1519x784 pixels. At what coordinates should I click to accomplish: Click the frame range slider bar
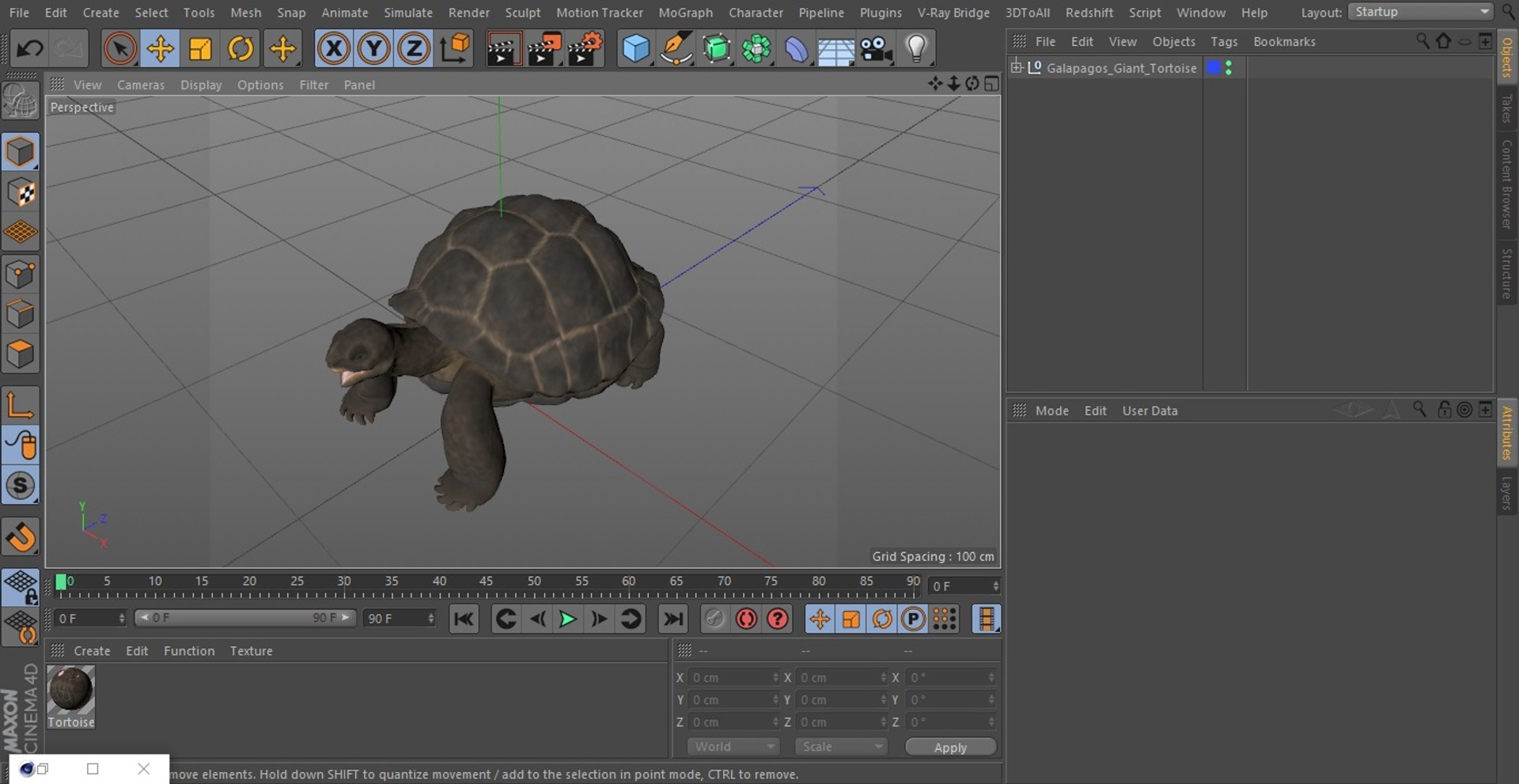(x=245, y=618)
